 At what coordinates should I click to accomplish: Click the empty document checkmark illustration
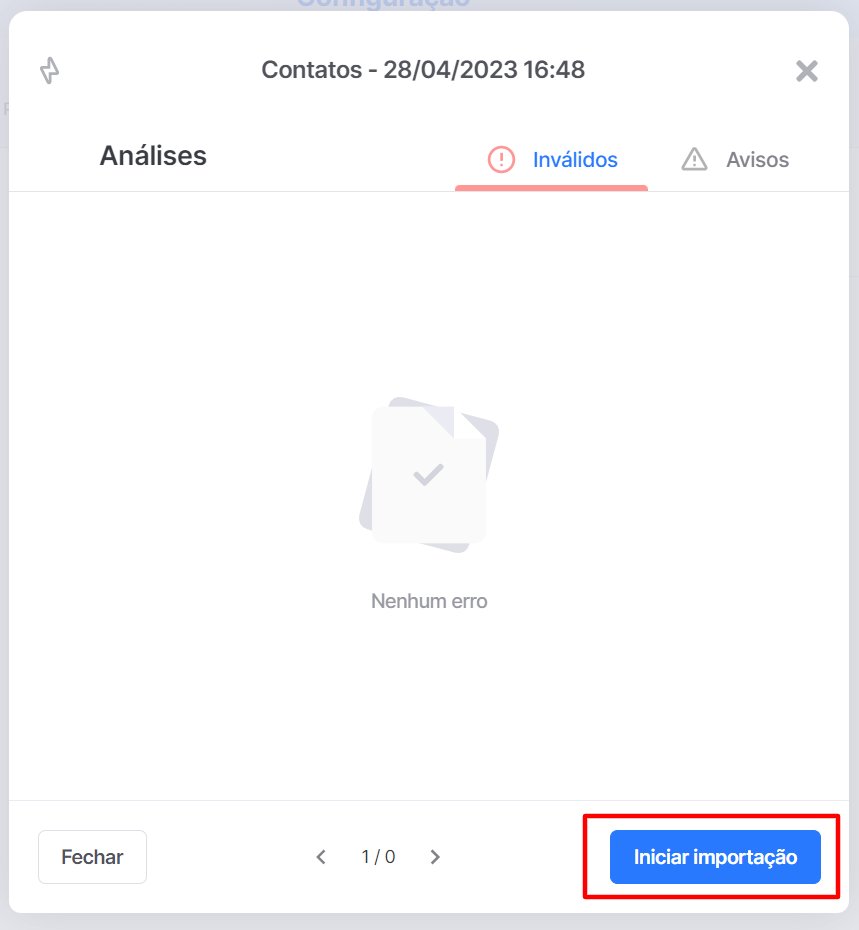[429, 474]
